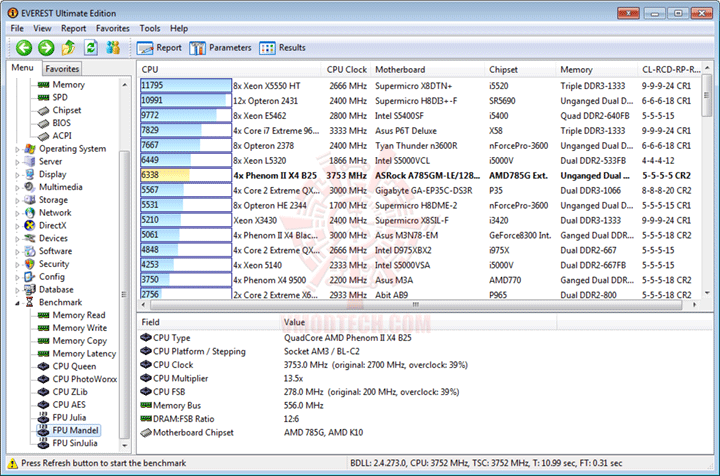Screen dimensions: 720x476
Task: Switch to the Menu tab
Action: [22, 68]
